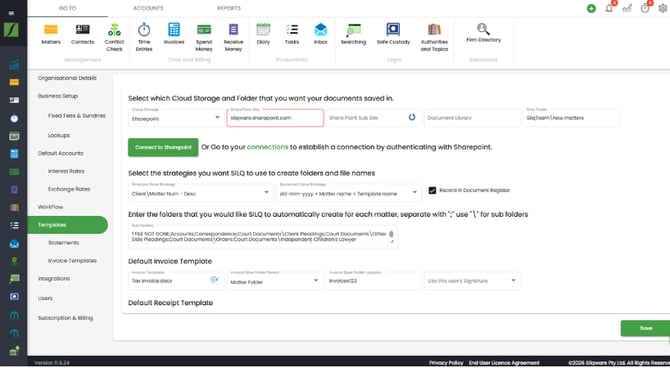Image resolution: width=670 pixels, height=368 pixels.
Task: Open the chart icon beside the bell
Action: (x=627, y=9)
